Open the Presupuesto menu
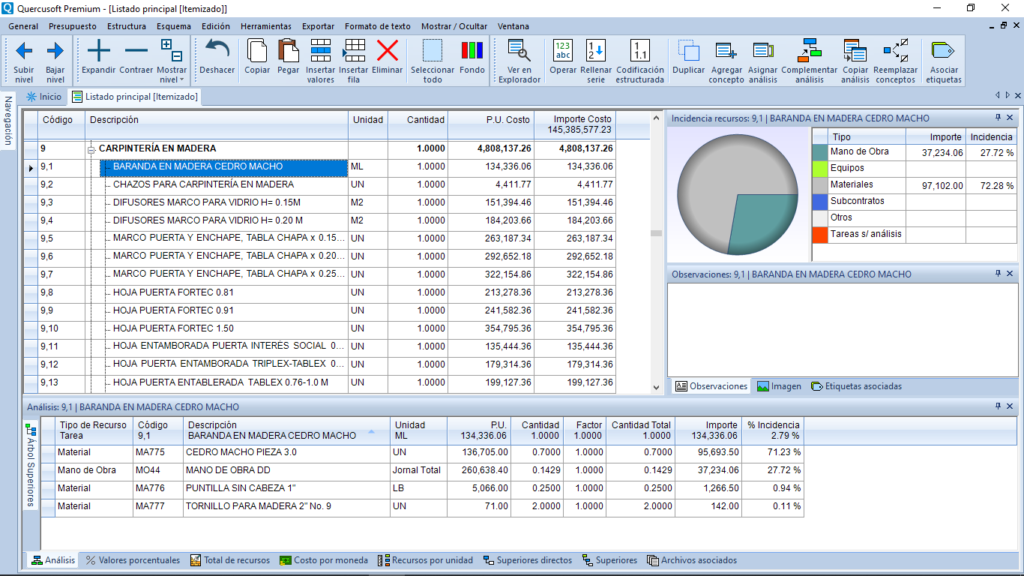This screenshot has height=576, width=1024. click(x=72, y=26)
